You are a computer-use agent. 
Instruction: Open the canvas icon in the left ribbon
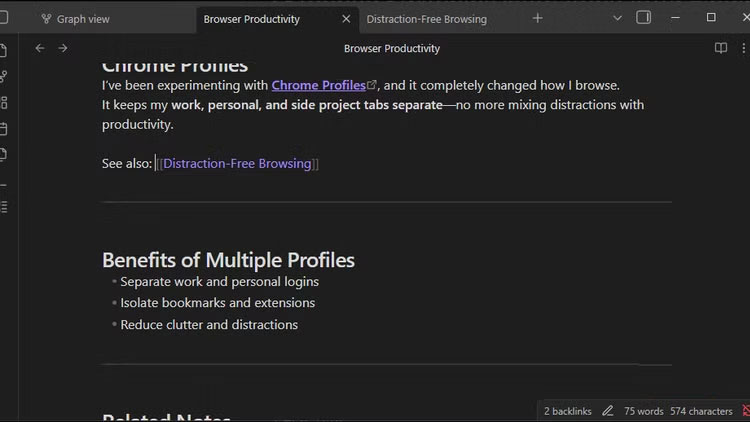(x=4, y=102)
